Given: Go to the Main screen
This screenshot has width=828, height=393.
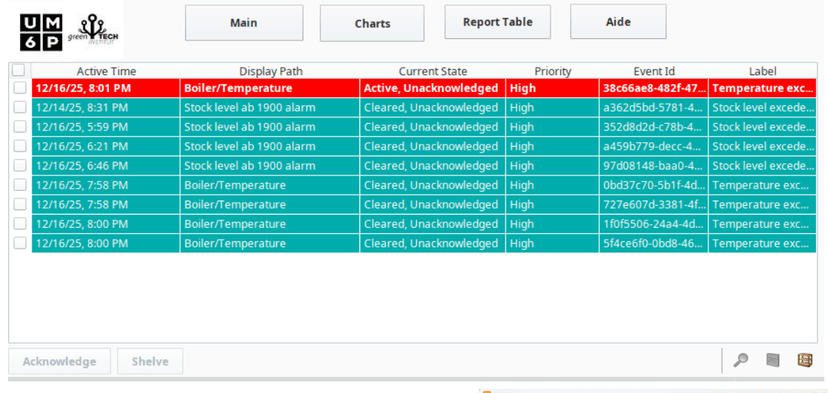Looking at the screenshot, I should coord(244,23).
